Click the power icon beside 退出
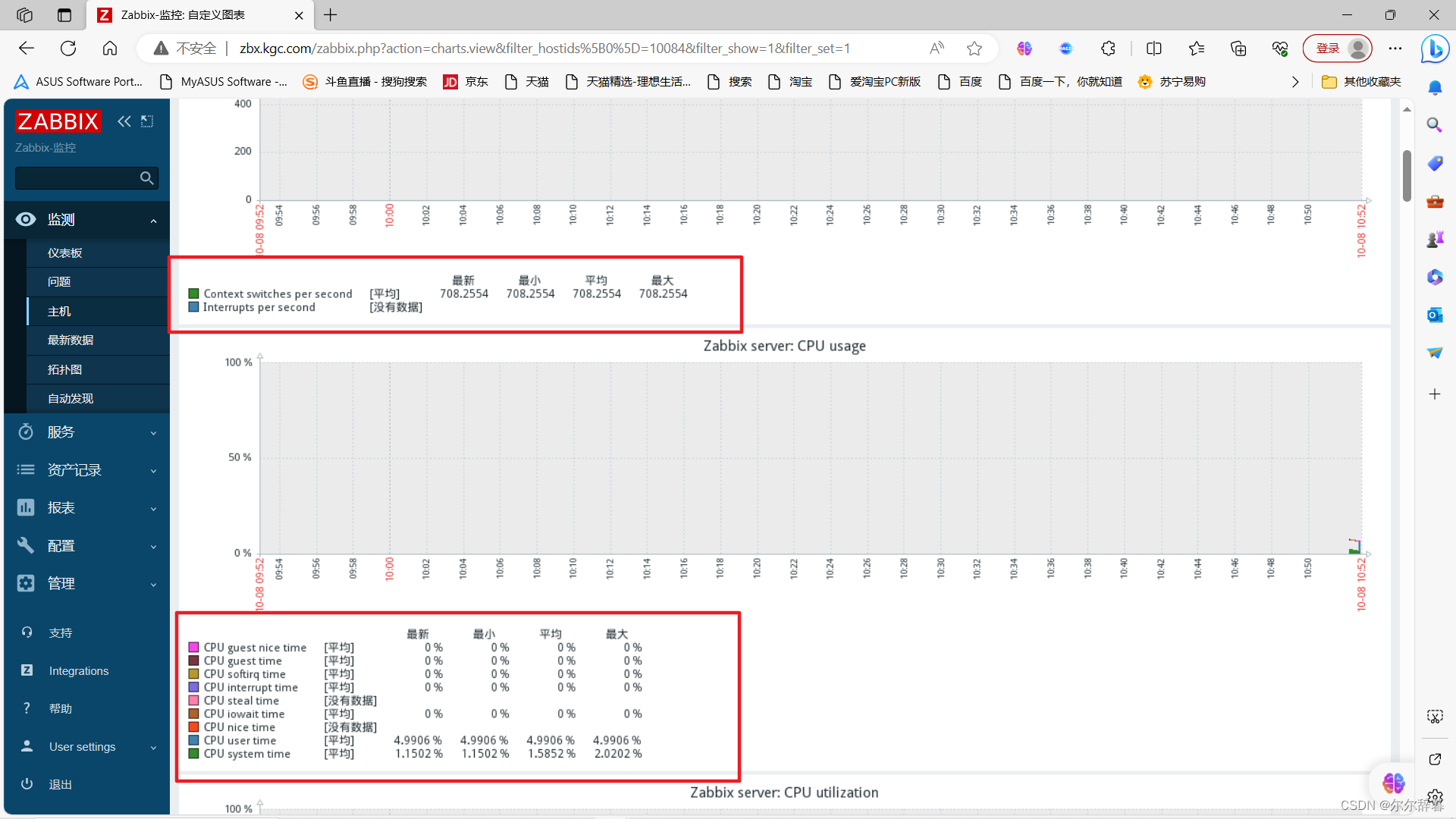Image resolution: width=1456 pixels, height=819 pixels. tap(27, 784)
